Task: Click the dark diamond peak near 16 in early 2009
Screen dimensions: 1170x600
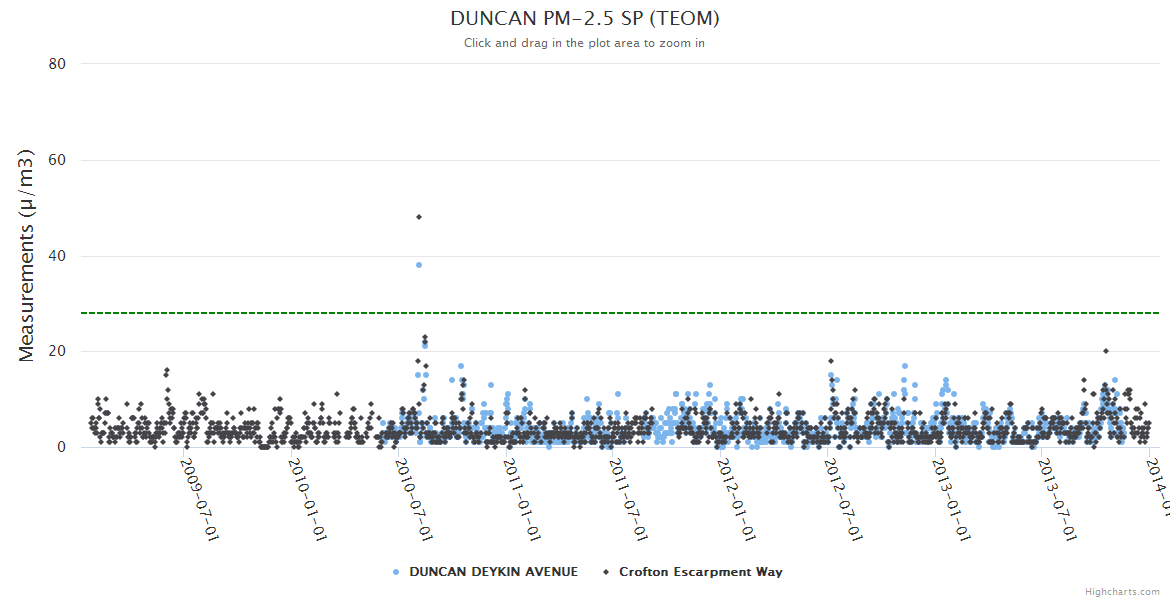Action: 167,370
